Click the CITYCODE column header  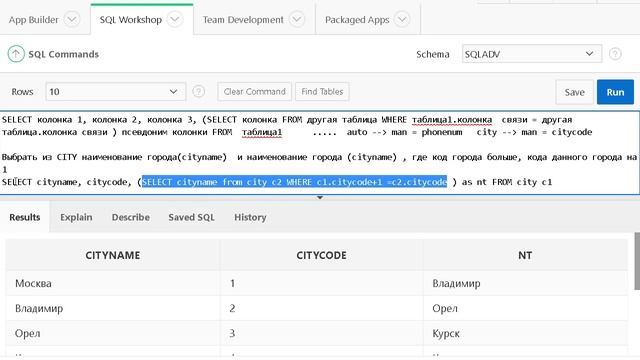[321, 255]
